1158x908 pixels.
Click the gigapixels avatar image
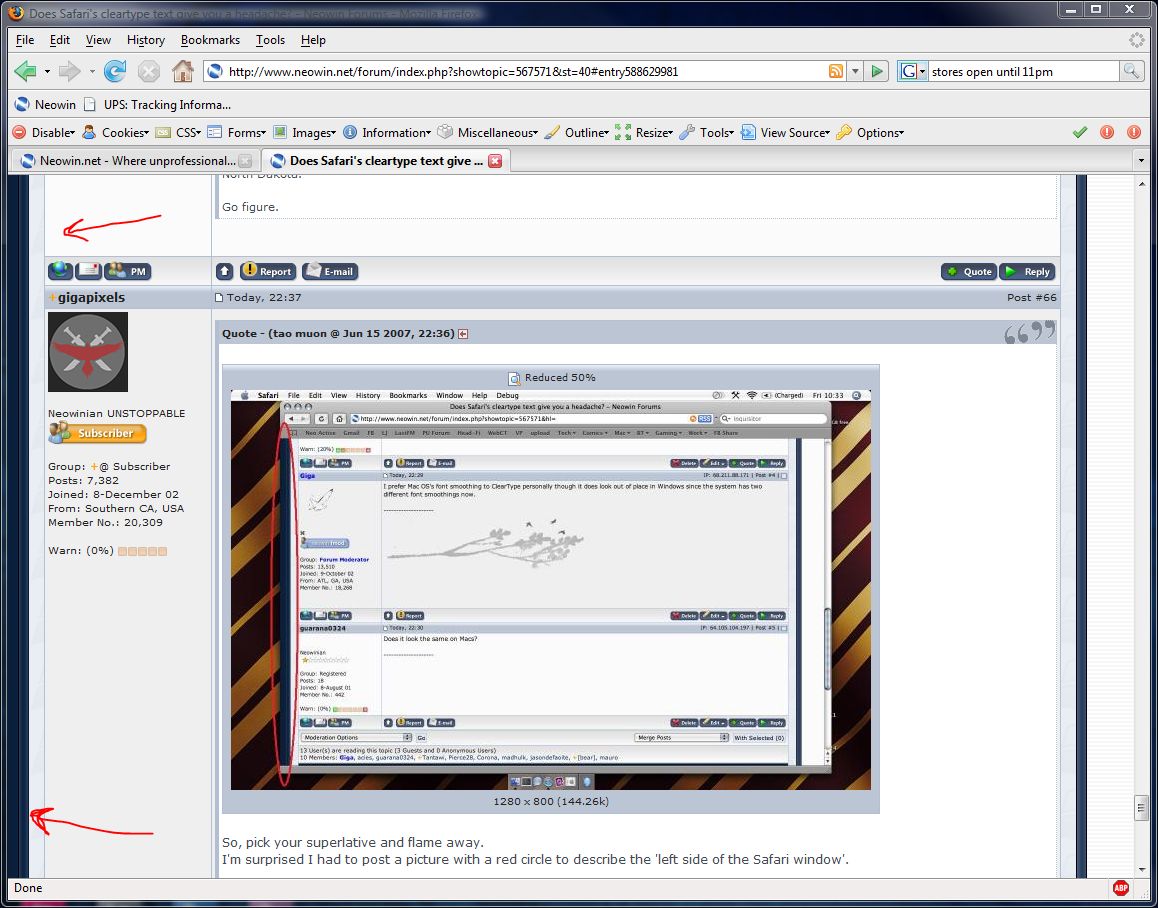coord(88,352)
